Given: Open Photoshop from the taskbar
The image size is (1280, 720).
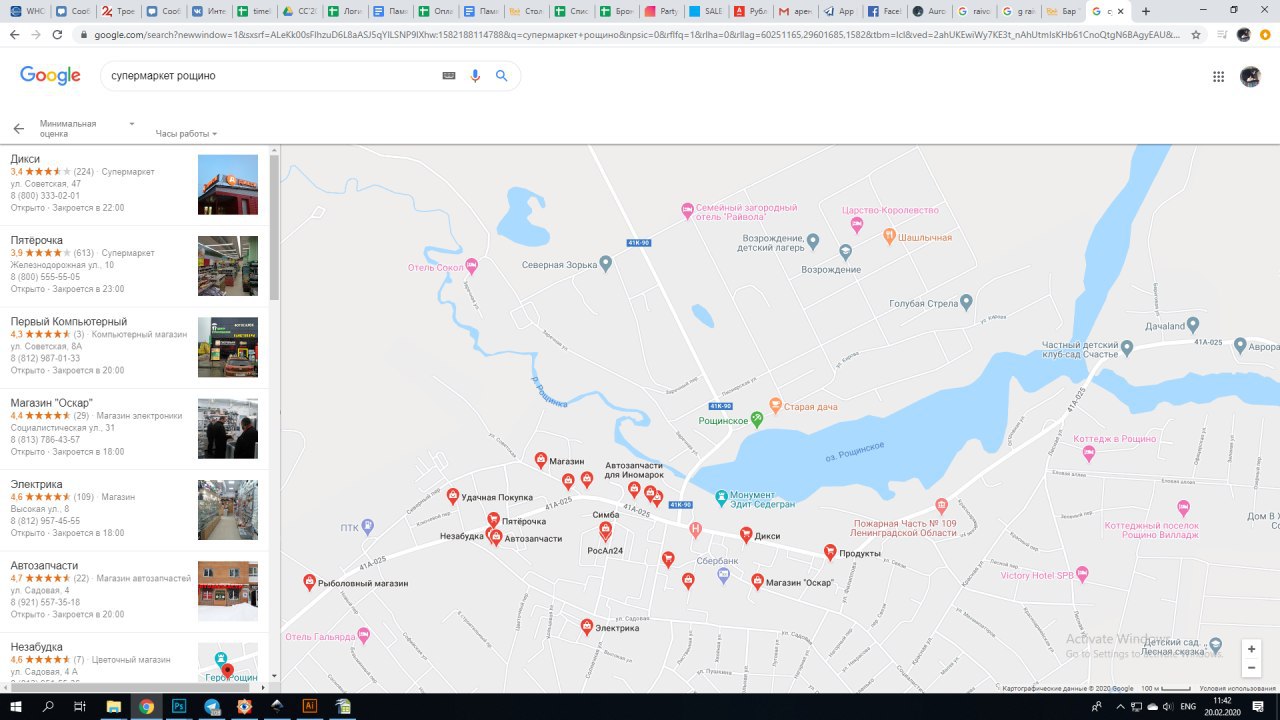Looking at the screenshot, I should [x=179, y=706].
